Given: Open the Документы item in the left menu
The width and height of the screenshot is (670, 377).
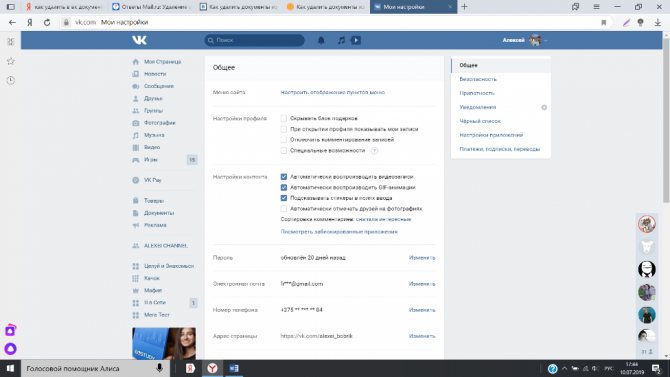Looking at the screenshot, I should [x=159, y=213].
